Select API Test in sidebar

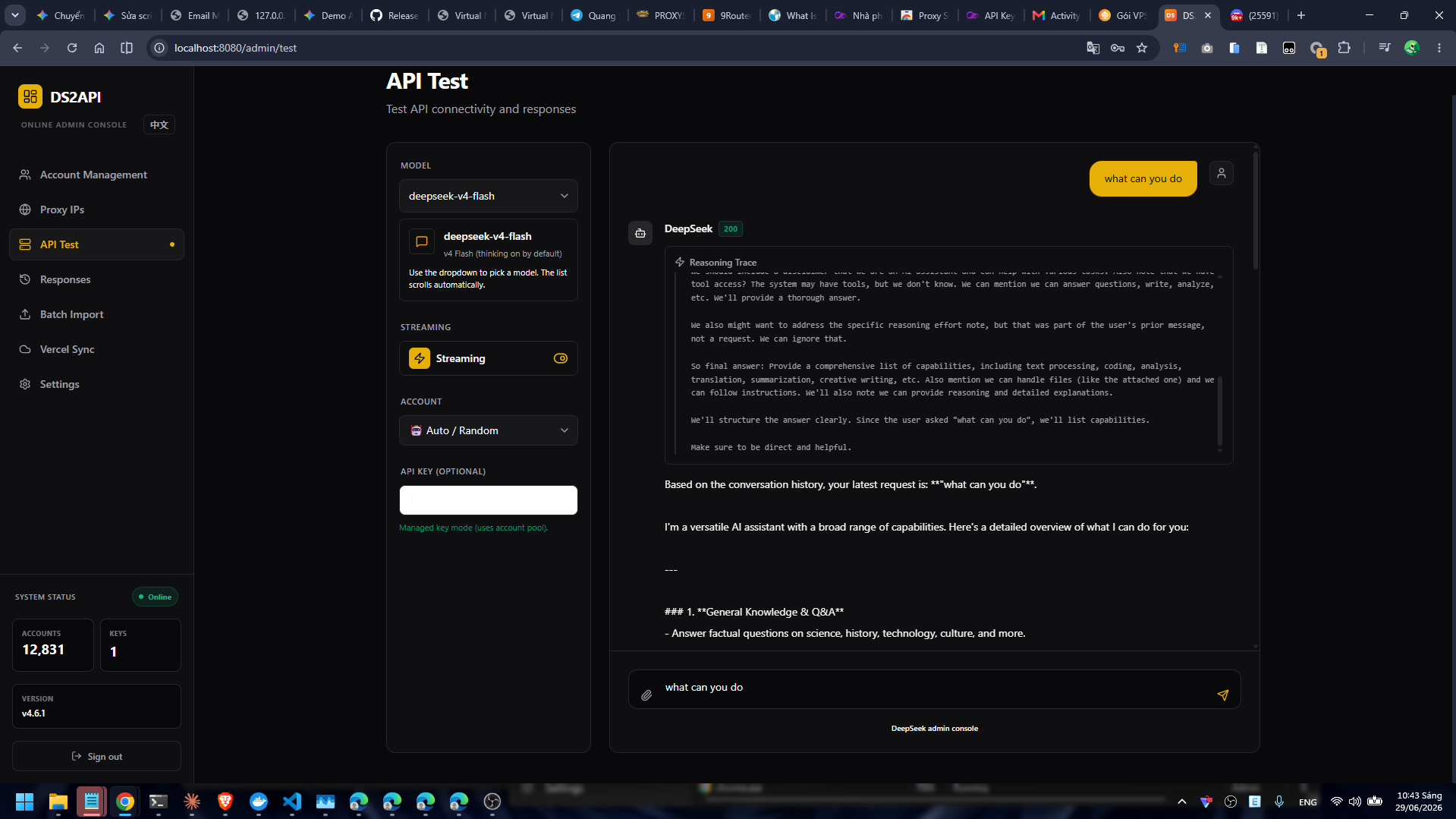tap(96, 244)
